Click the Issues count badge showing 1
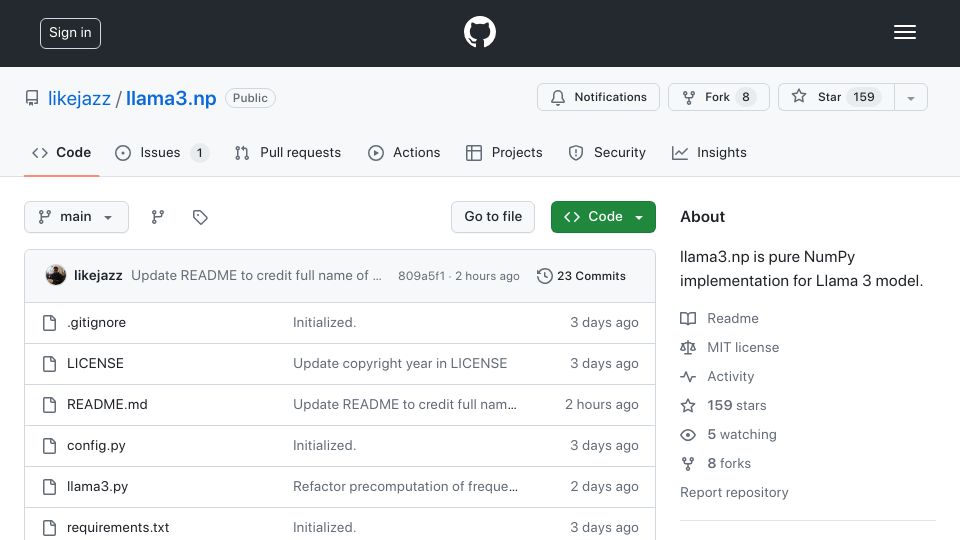The height and width of the screenshot is (540, 960). [200, 152]
